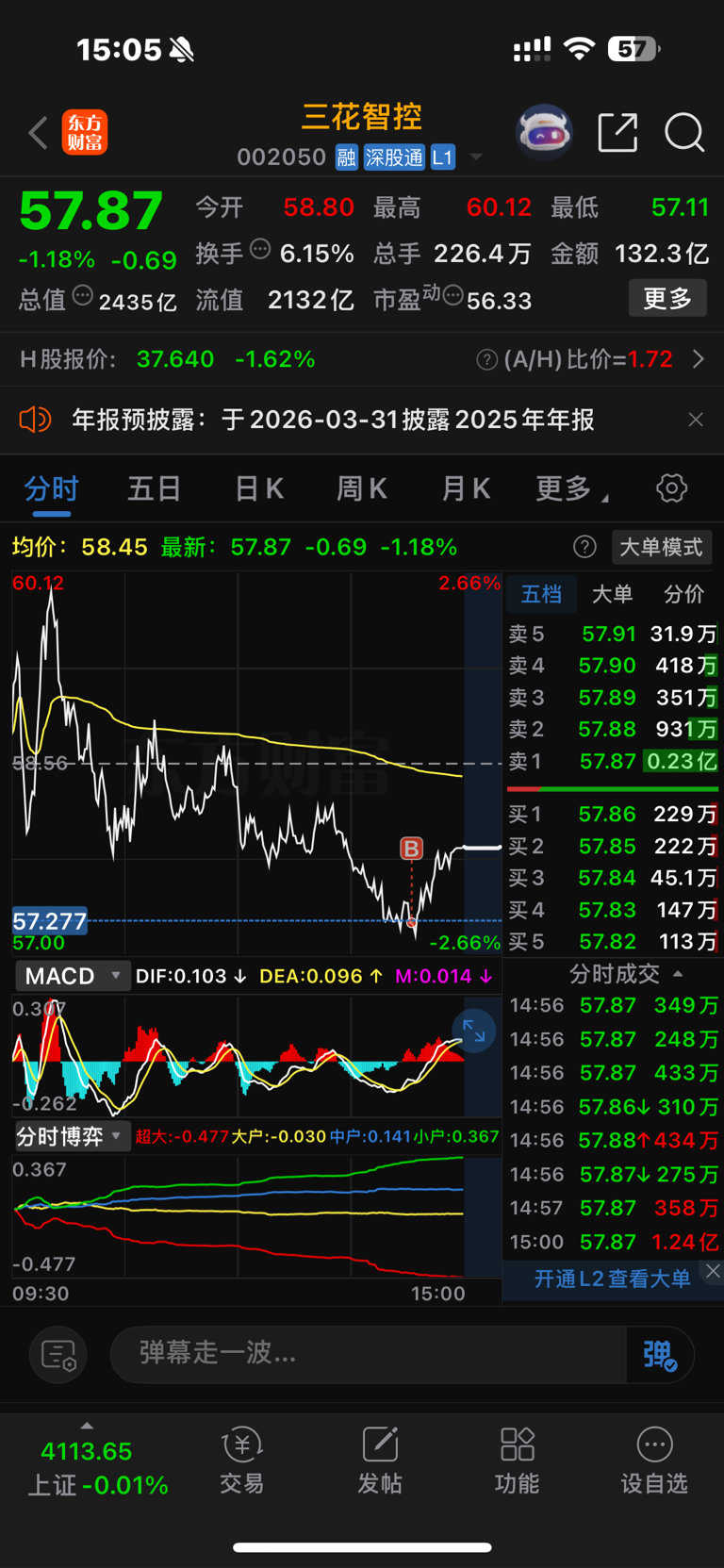
Task: Tap the 换手 info circle icon
Action: coord(260,249)
